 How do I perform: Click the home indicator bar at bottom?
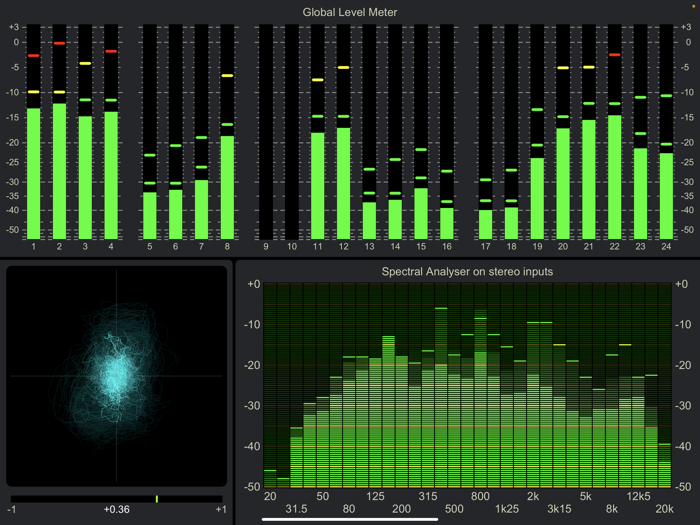pos(350,519)
